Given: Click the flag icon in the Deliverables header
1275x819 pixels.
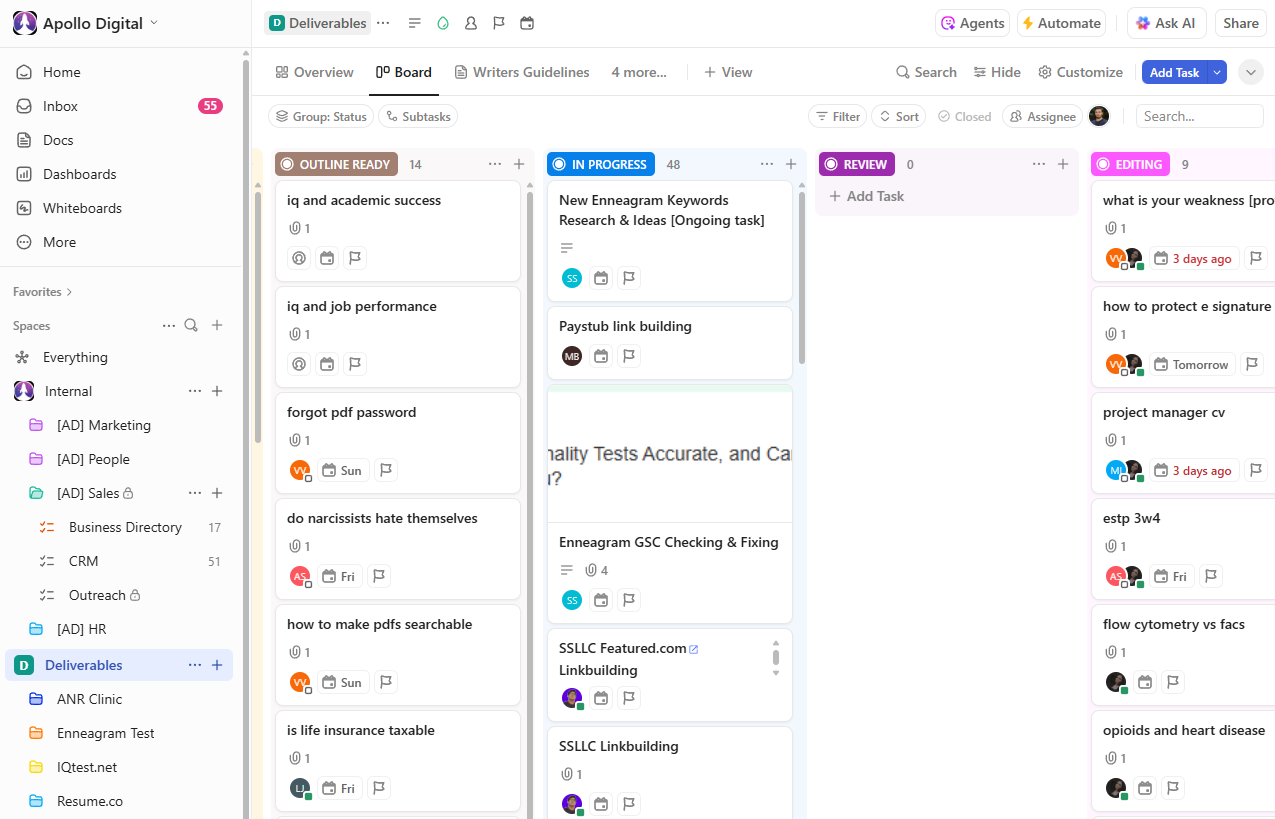Looking at the screenshot, I should click(499, 23).
